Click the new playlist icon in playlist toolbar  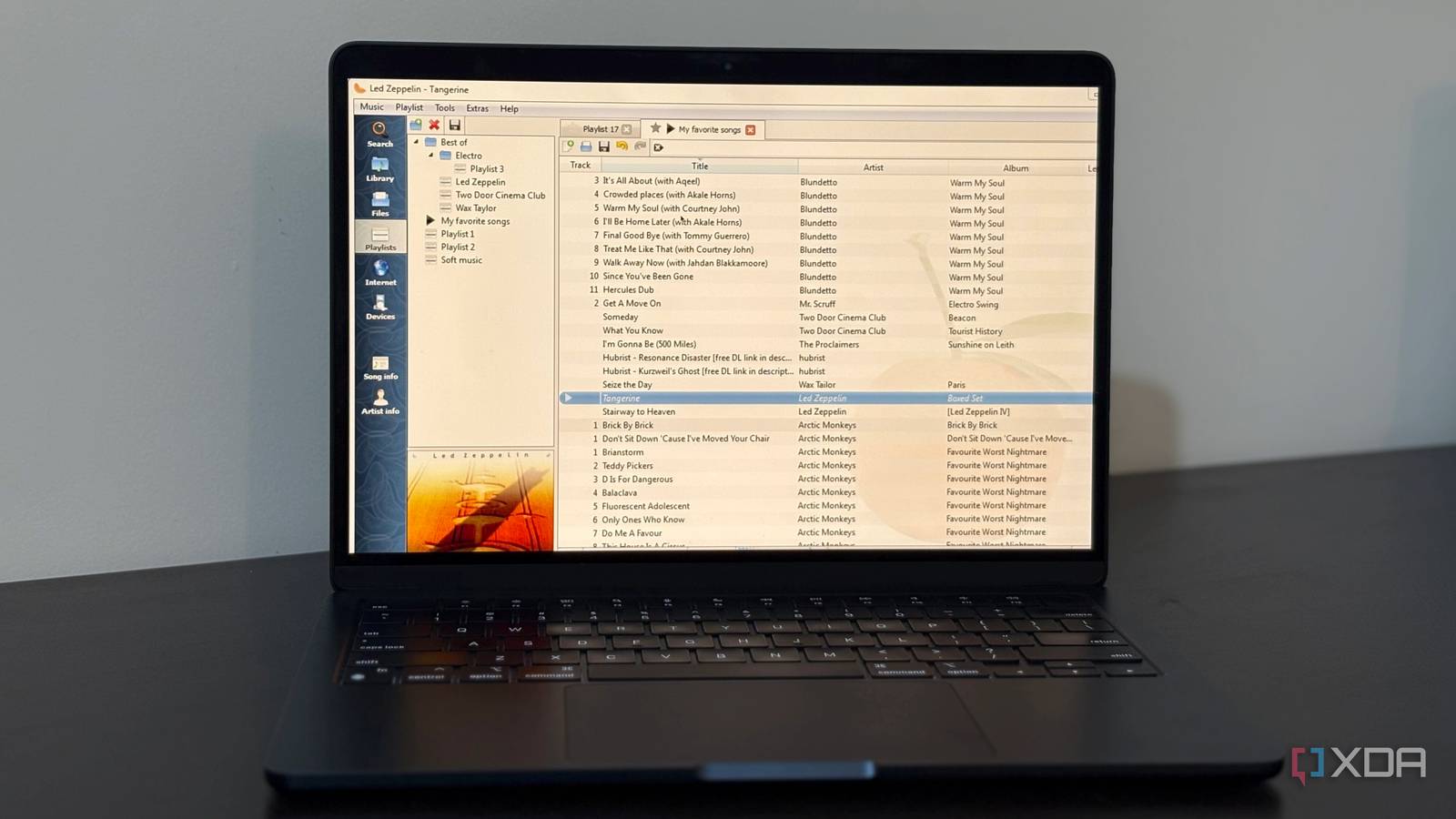click(569, 147)
